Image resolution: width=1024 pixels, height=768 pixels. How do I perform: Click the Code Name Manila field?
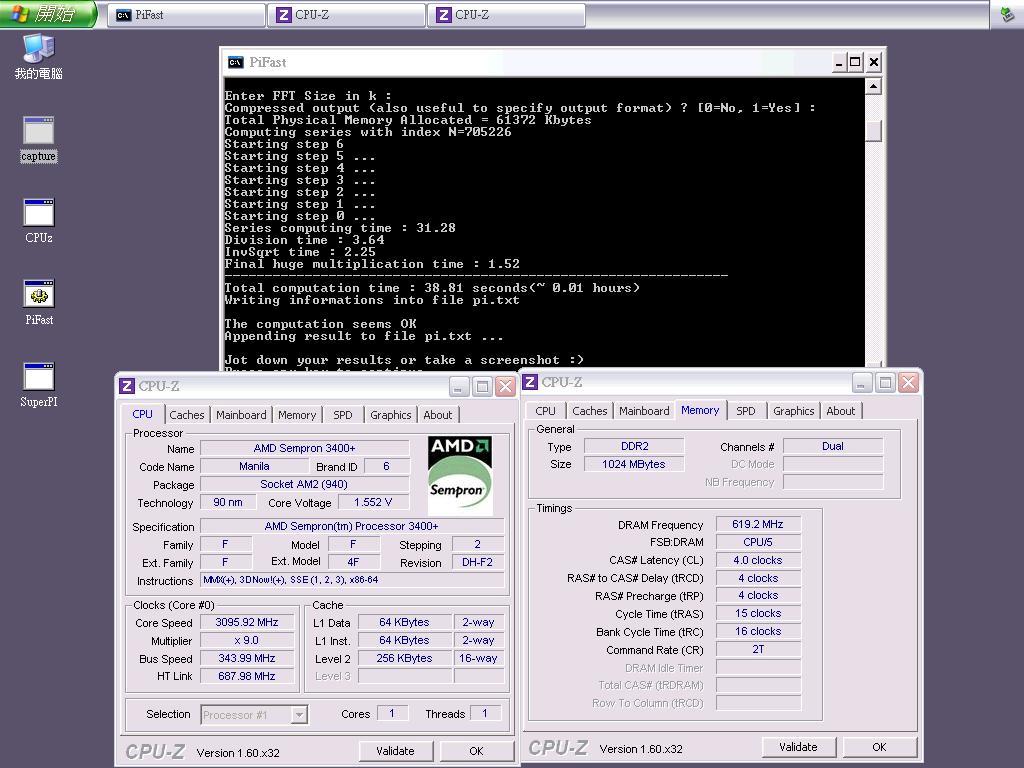click(254, 466)
